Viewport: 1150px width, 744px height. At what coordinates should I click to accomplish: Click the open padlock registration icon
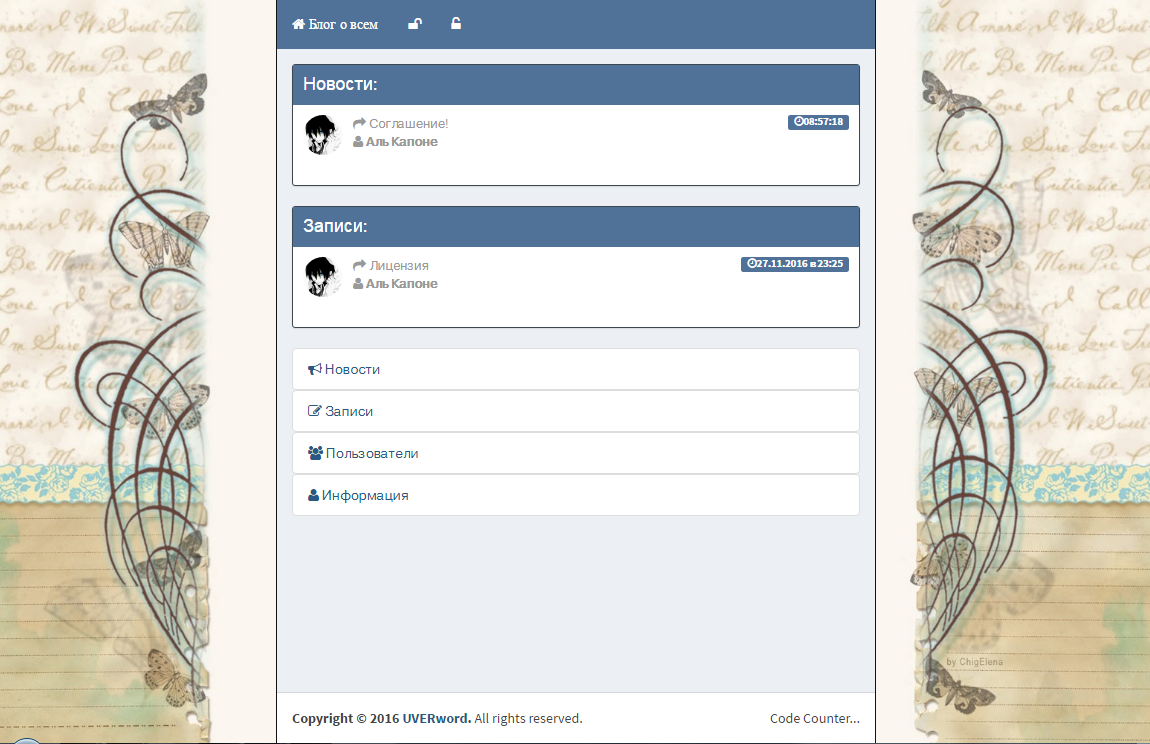(x=456, y=23)
